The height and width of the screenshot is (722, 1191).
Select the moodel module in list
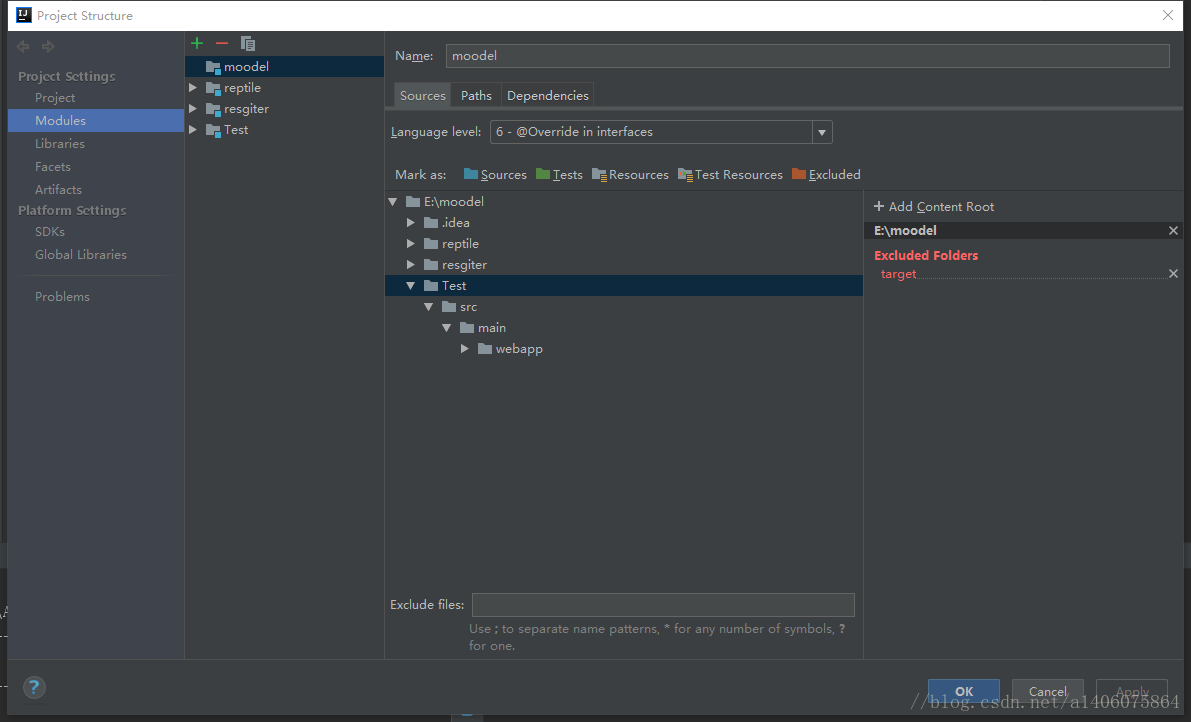point(285,67)
